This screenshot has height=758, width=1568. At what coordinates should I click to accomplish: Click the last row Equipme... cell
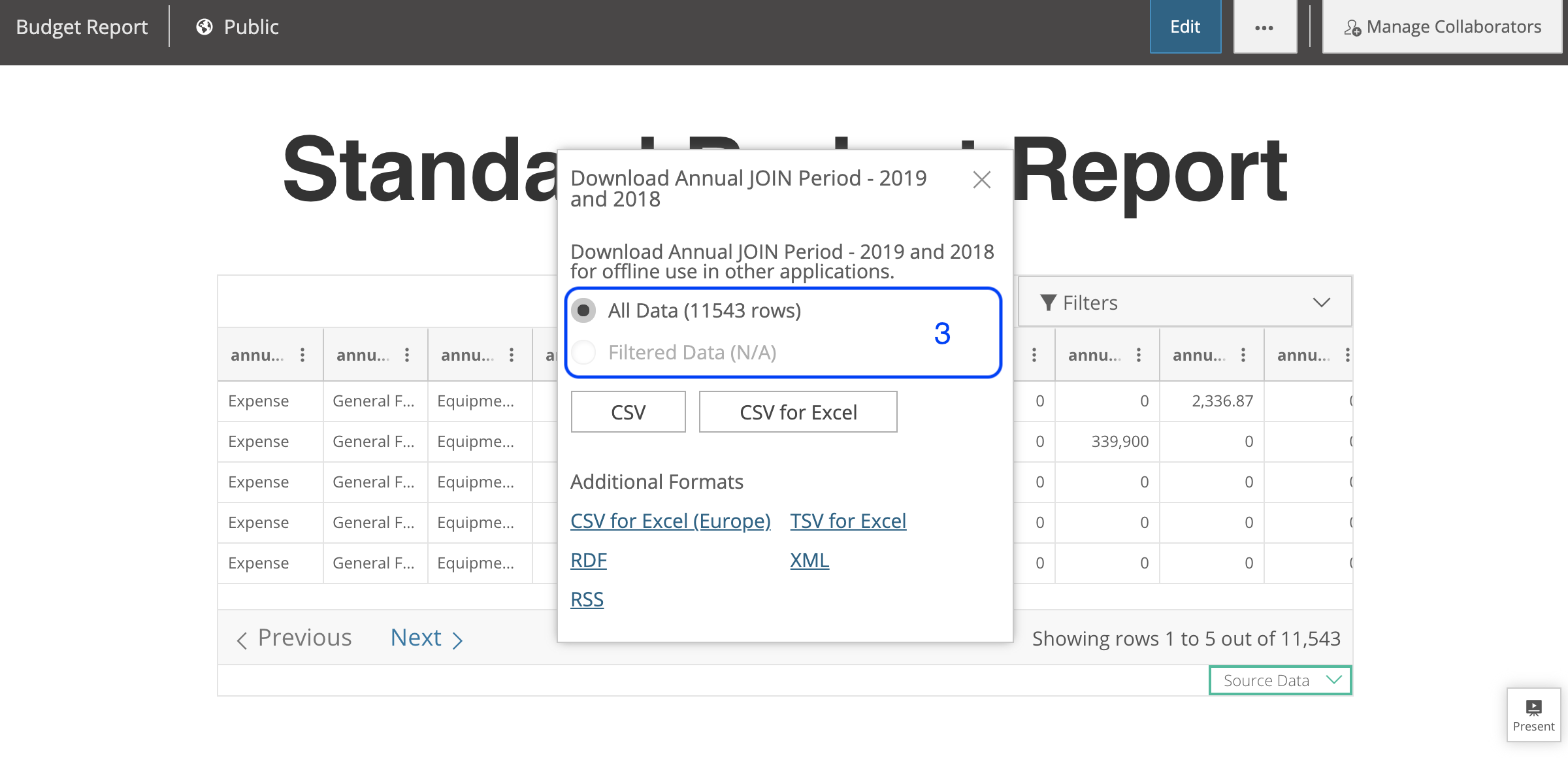480,563
